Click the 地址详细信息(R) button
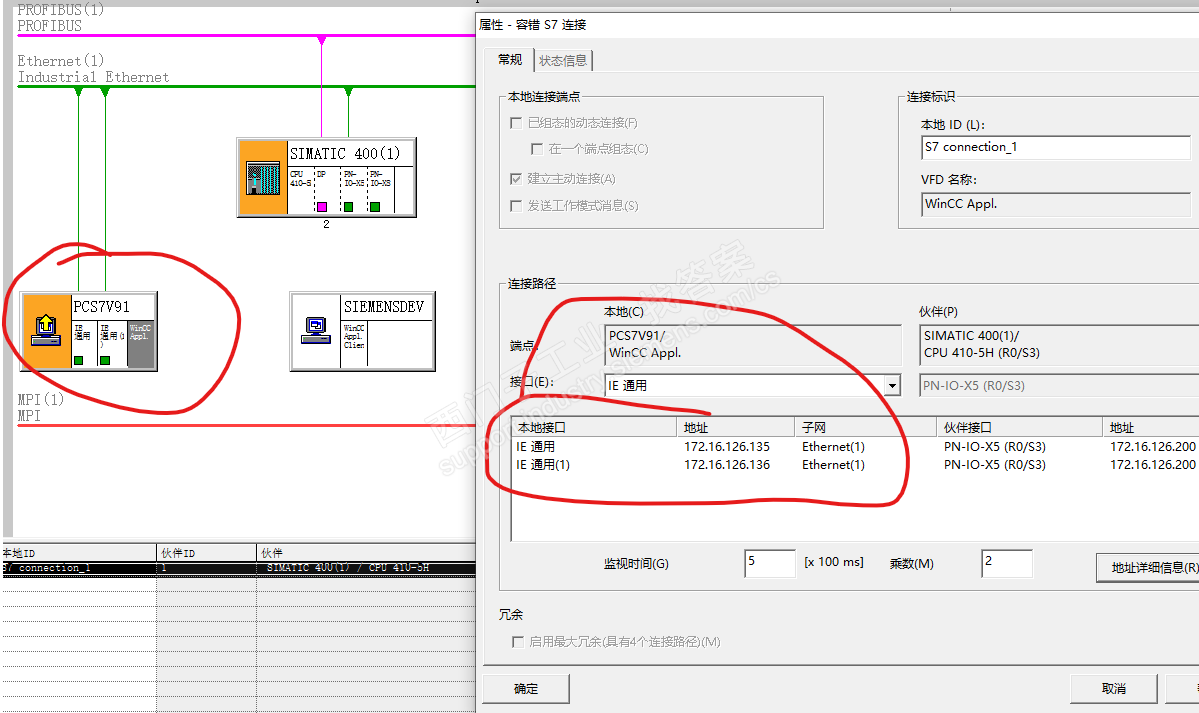Image resolution: width=1199 pixels, height=713 pixels. pos(1149,568)
